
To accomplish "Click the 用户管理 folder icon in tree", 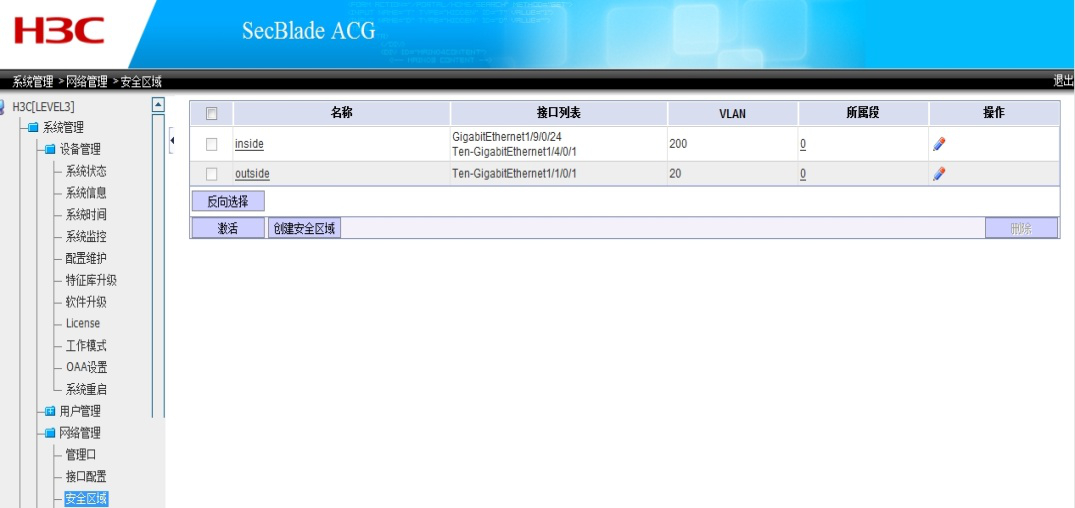I will (x=49, y=411).
